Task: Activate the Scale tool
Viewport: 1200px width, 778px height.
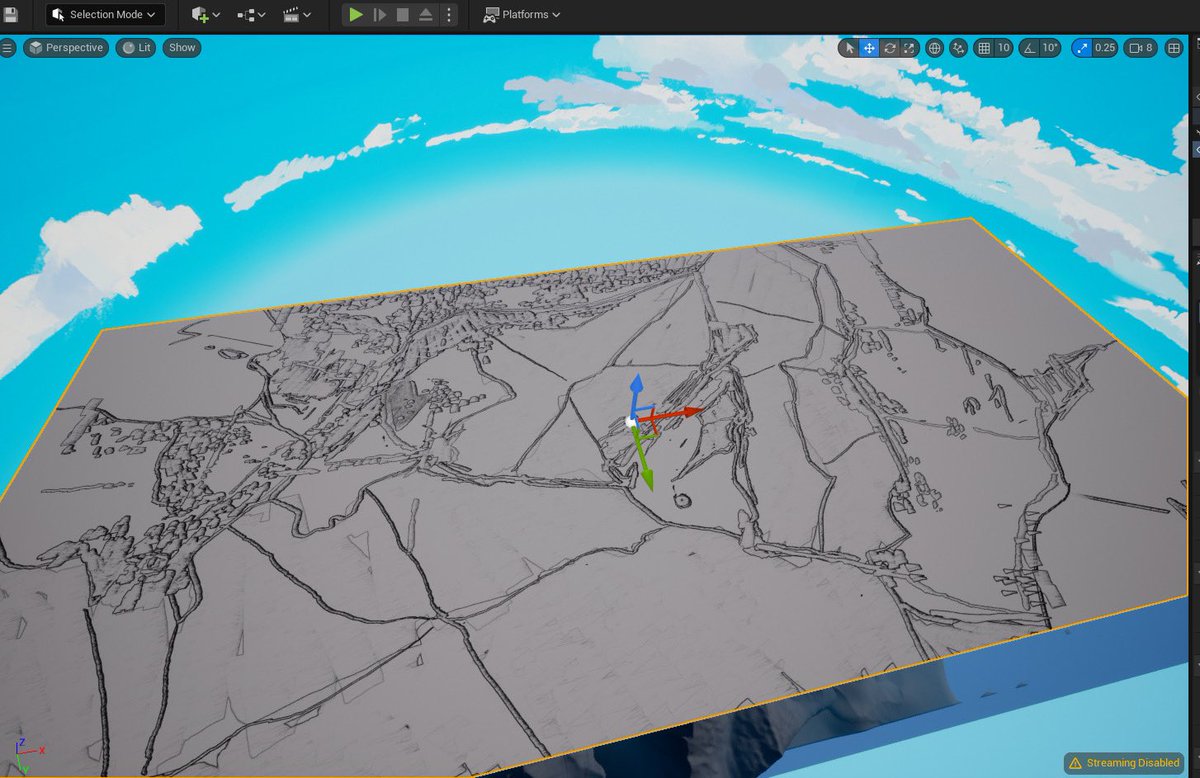Action: 908,47
